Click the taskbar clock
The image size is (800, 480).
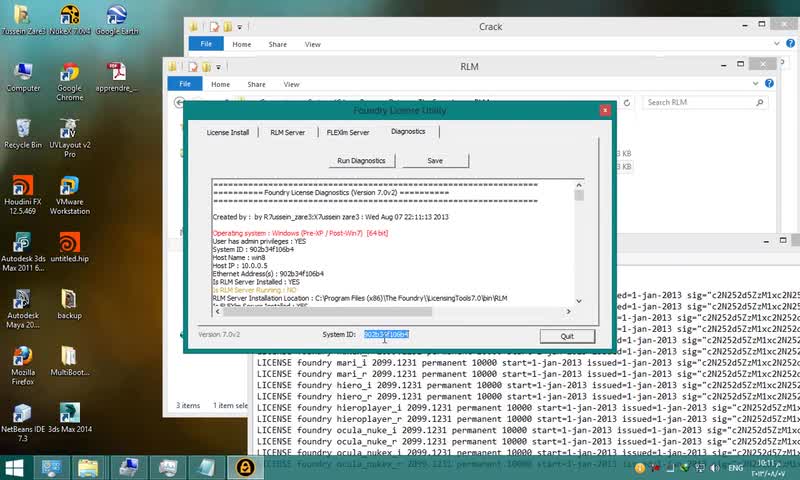coord(770,468)
